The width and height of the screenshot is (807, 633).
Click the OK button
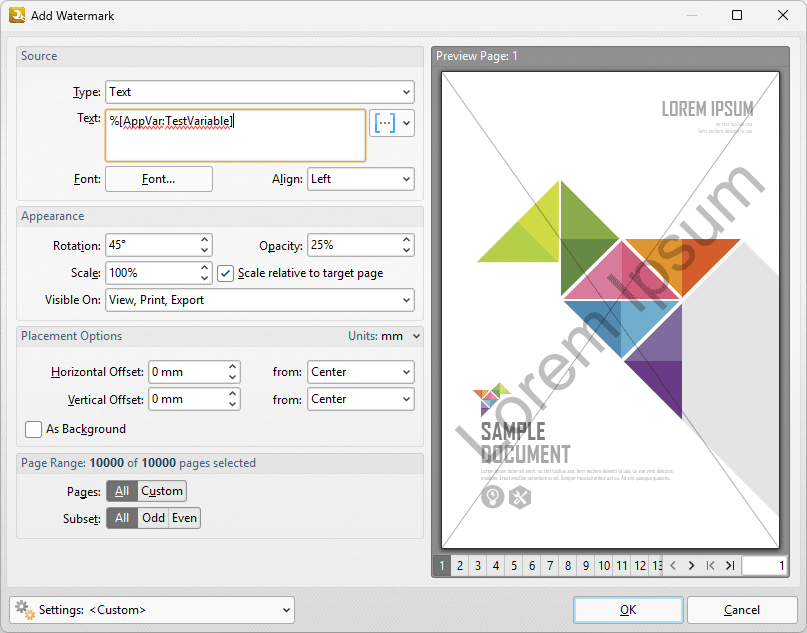[628, 610]
